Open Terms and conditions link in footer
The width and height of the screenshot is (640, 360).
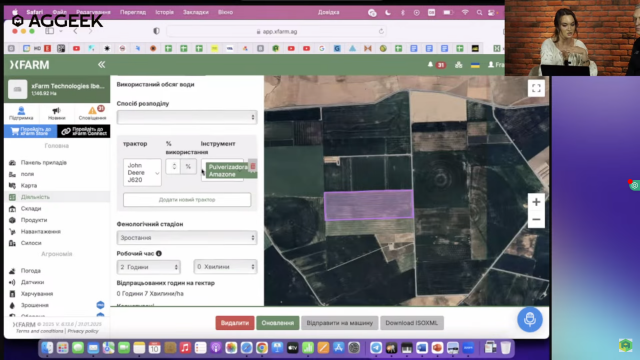pyautogui.click(x=39, y=331)
